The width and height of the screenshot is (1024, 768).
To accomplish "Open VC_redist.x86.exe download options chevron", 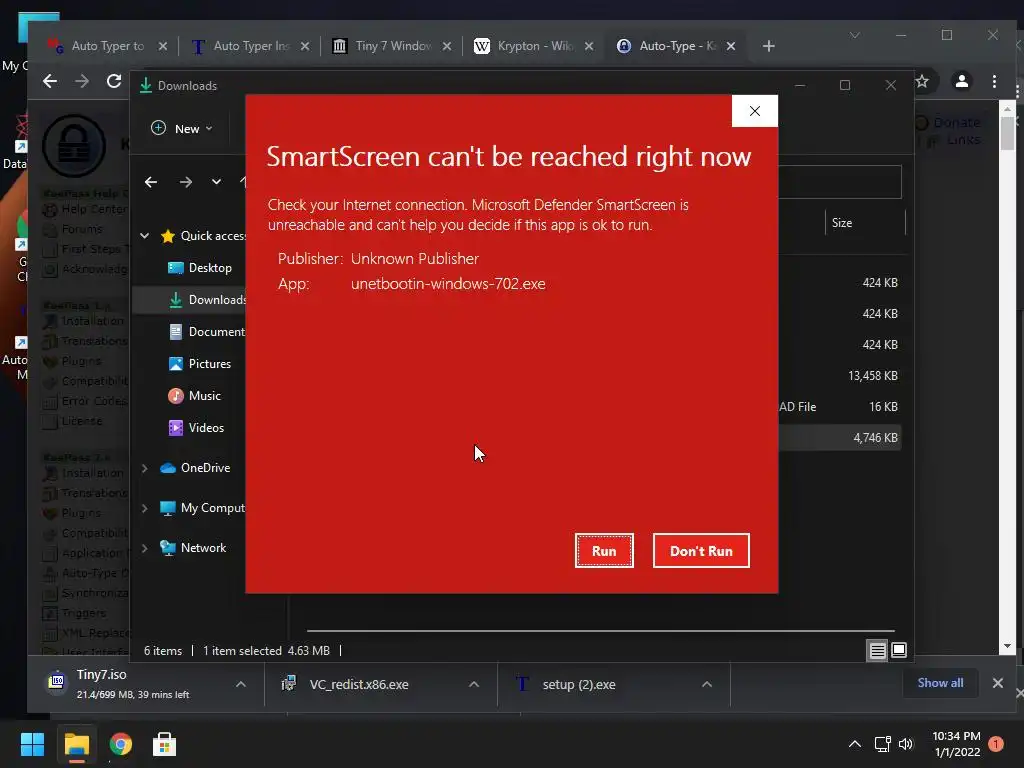I will tap(474, 684).
